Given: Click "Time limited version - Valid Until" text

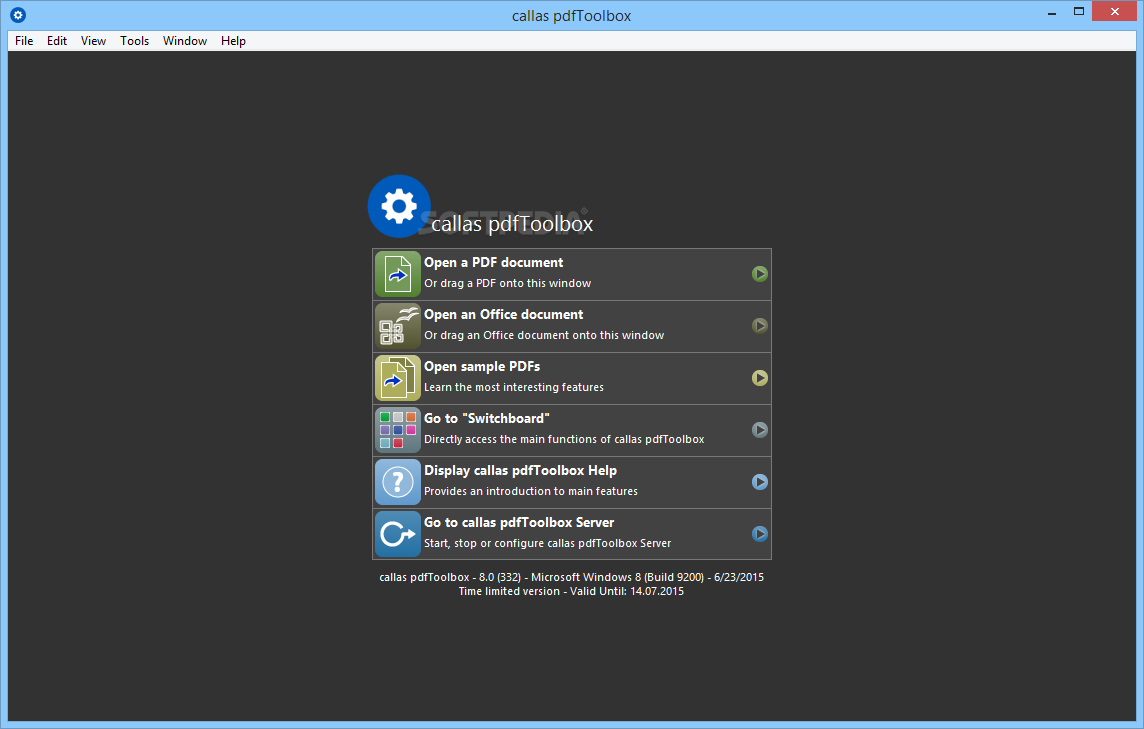Looking at the screenshot, I should [x=571, y=591].
